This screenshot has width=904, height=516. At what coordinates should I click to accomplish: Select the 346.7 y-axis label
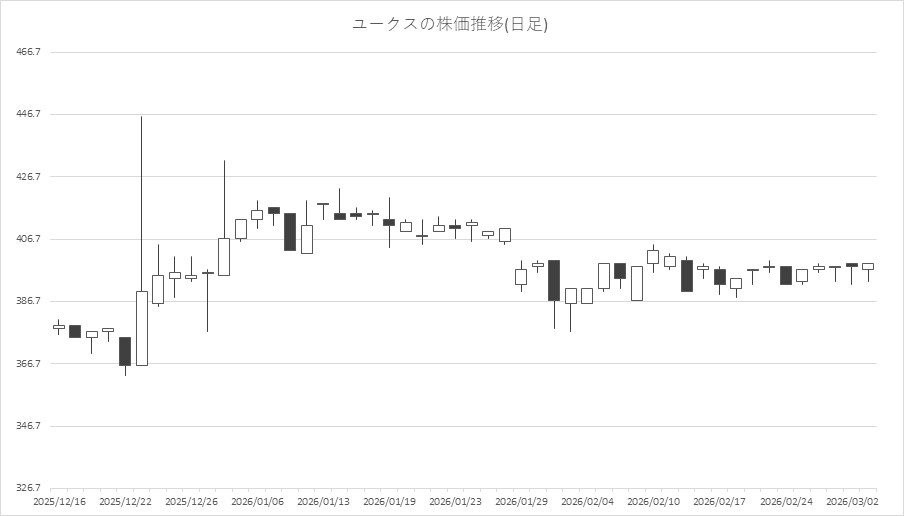pyautogui.click(x=30, y=426)
